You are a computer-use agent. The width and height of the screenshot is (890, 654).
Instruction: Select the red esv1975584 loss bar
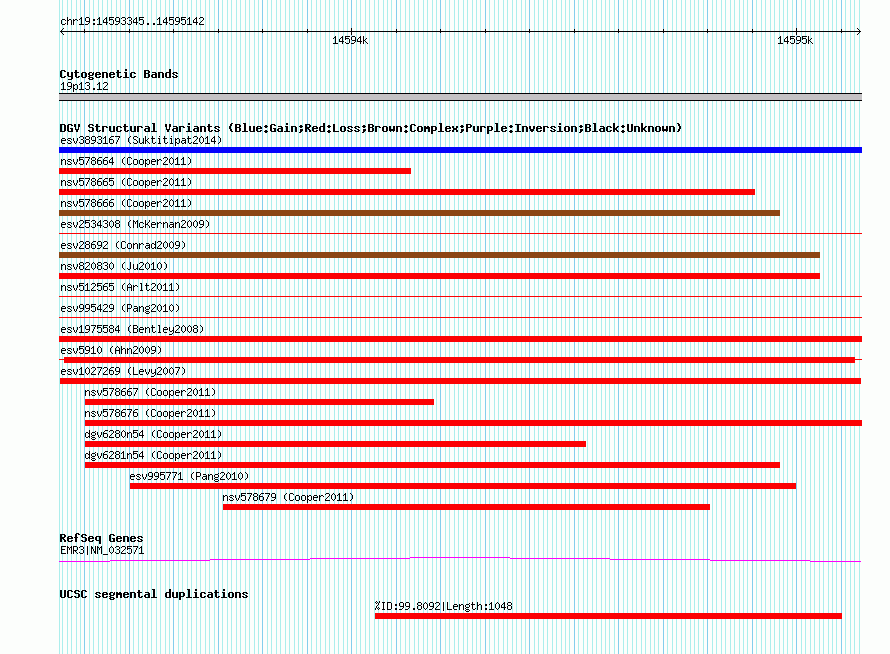460,339
